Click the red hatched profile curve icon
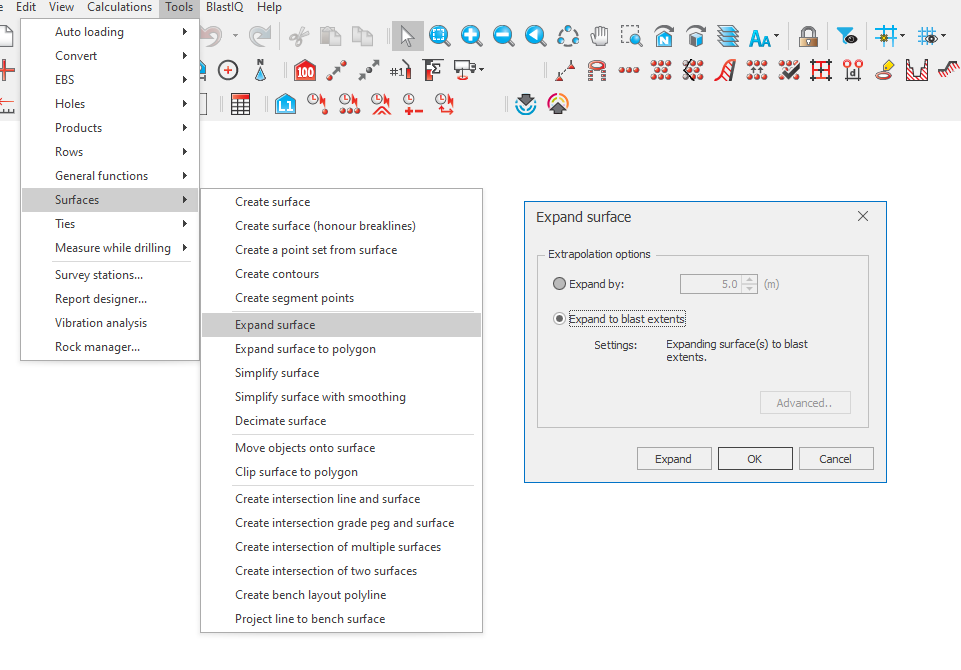961x670 pixels. 725,70
